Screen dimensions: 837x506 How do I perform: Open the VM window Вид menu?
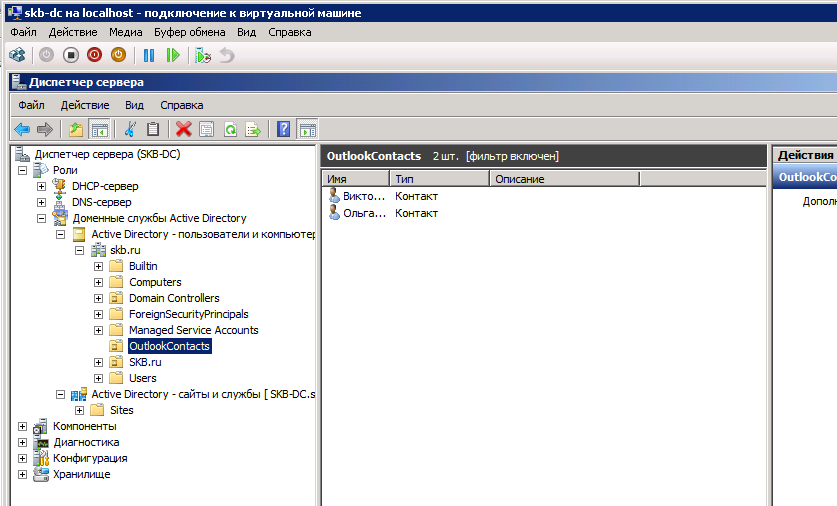coord(247,32)
